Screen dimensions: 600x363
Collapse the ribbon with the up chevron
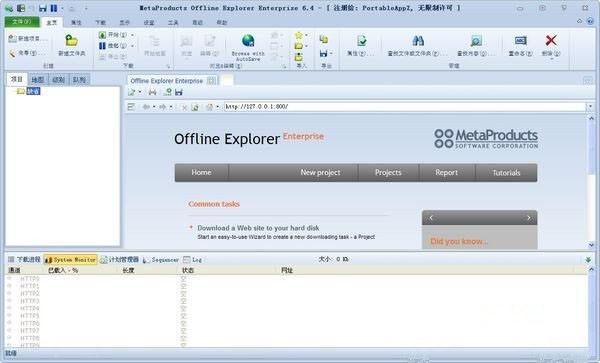[579, 21]
